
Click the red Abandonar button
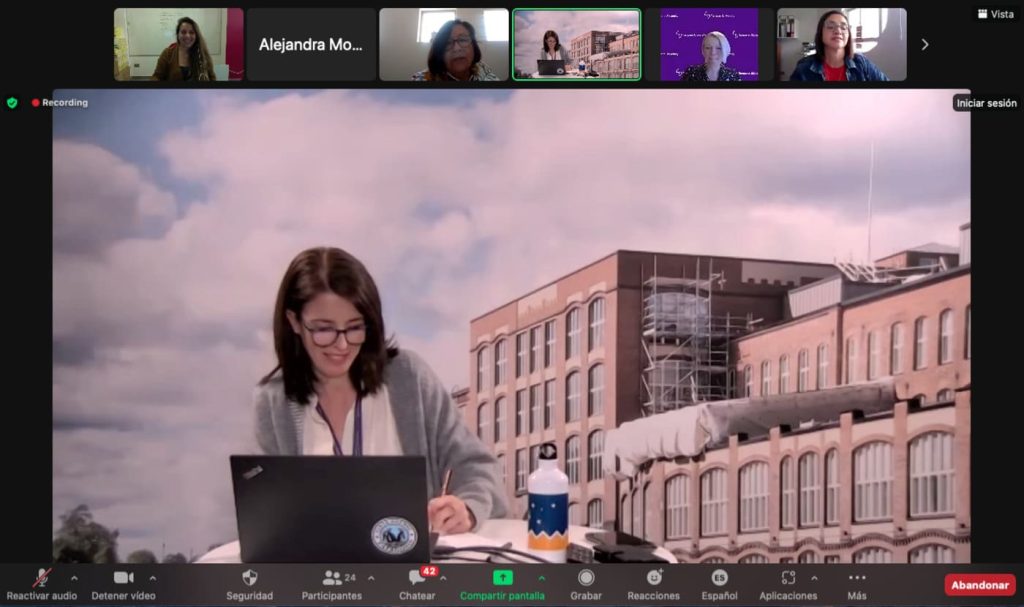979,585
